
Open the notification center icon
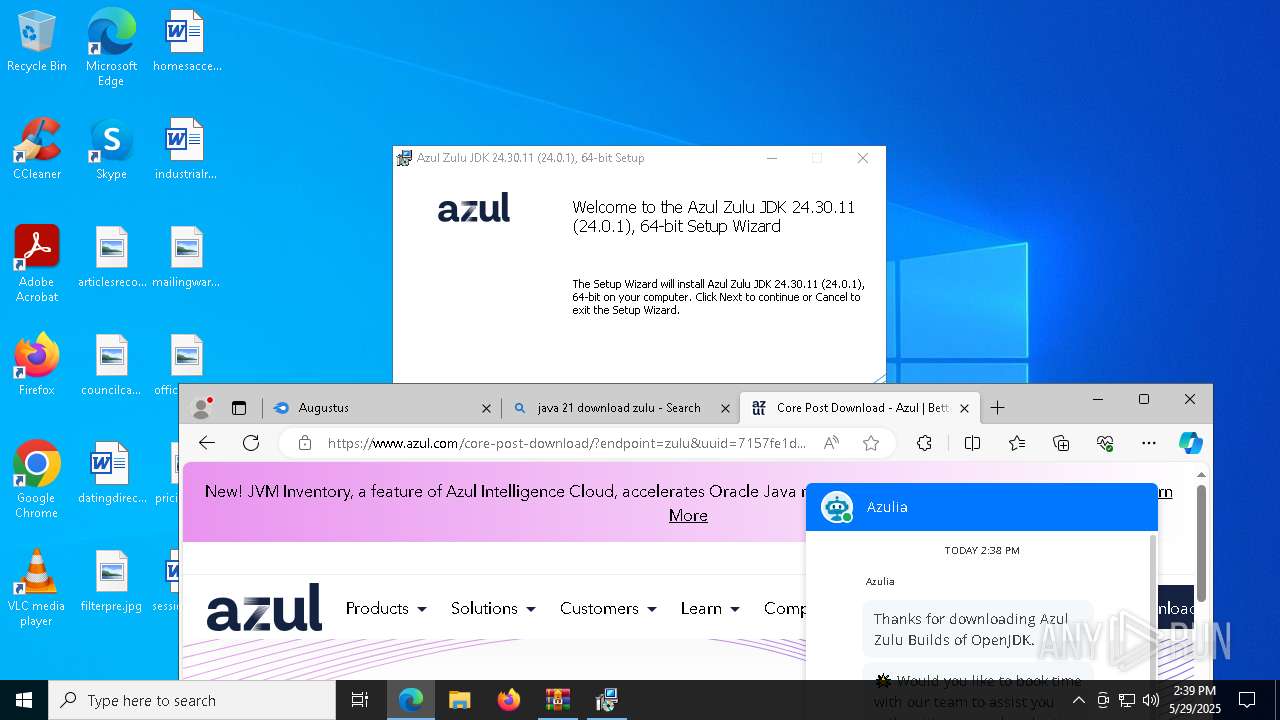click(x=1247, y=700)
